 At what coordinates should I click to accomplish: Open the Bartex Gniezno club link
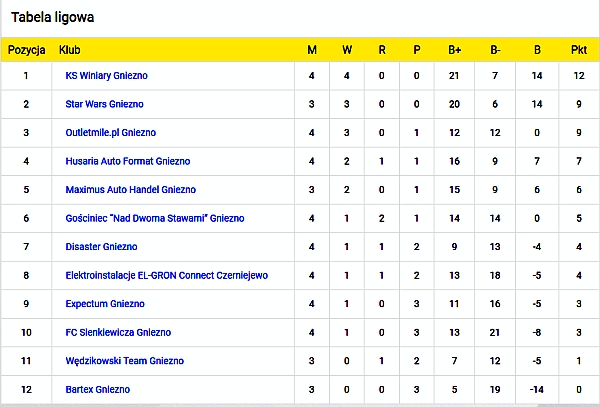(98, 389)
